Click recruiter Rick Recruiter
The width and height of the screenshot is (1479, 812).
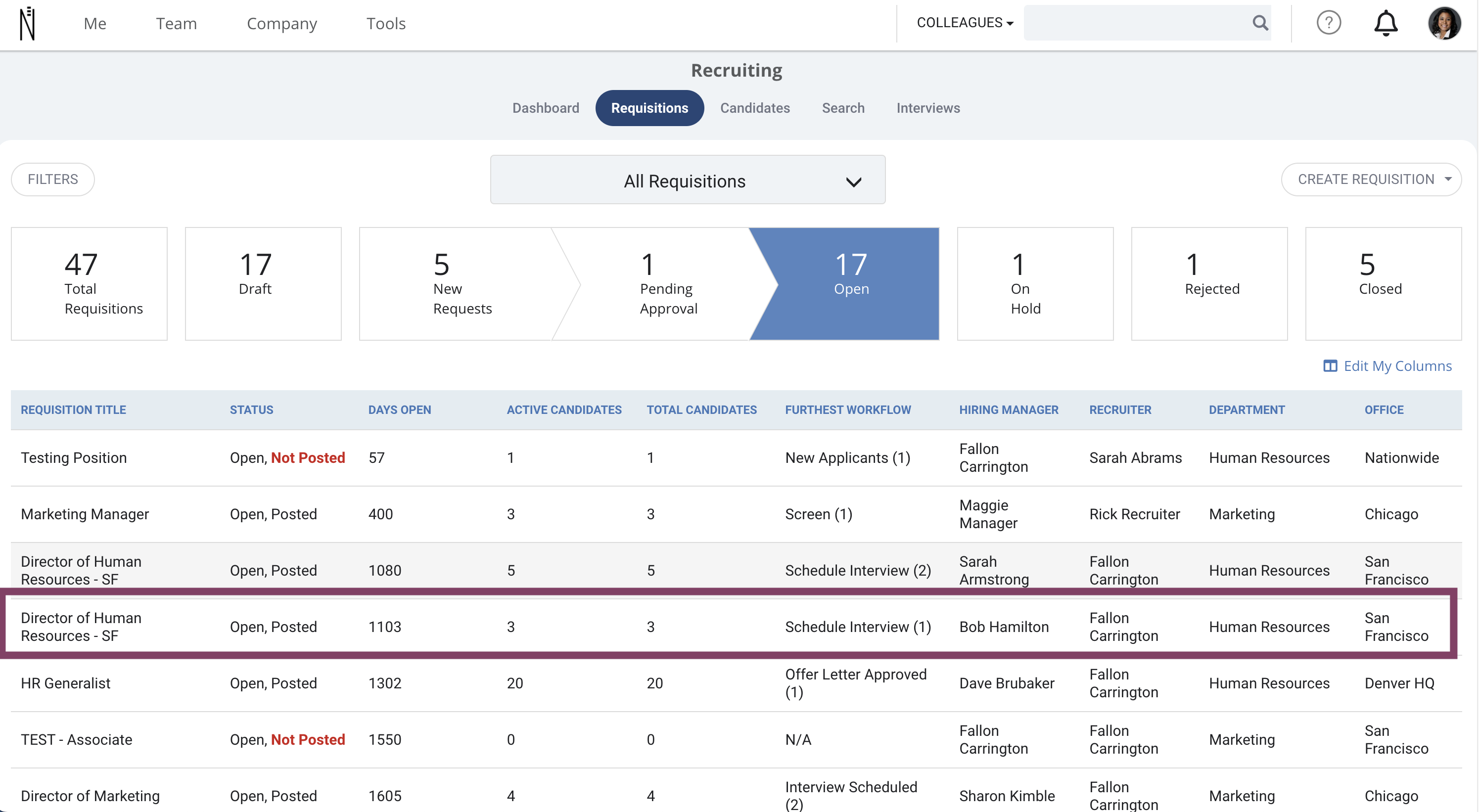tap(1135, 514)
